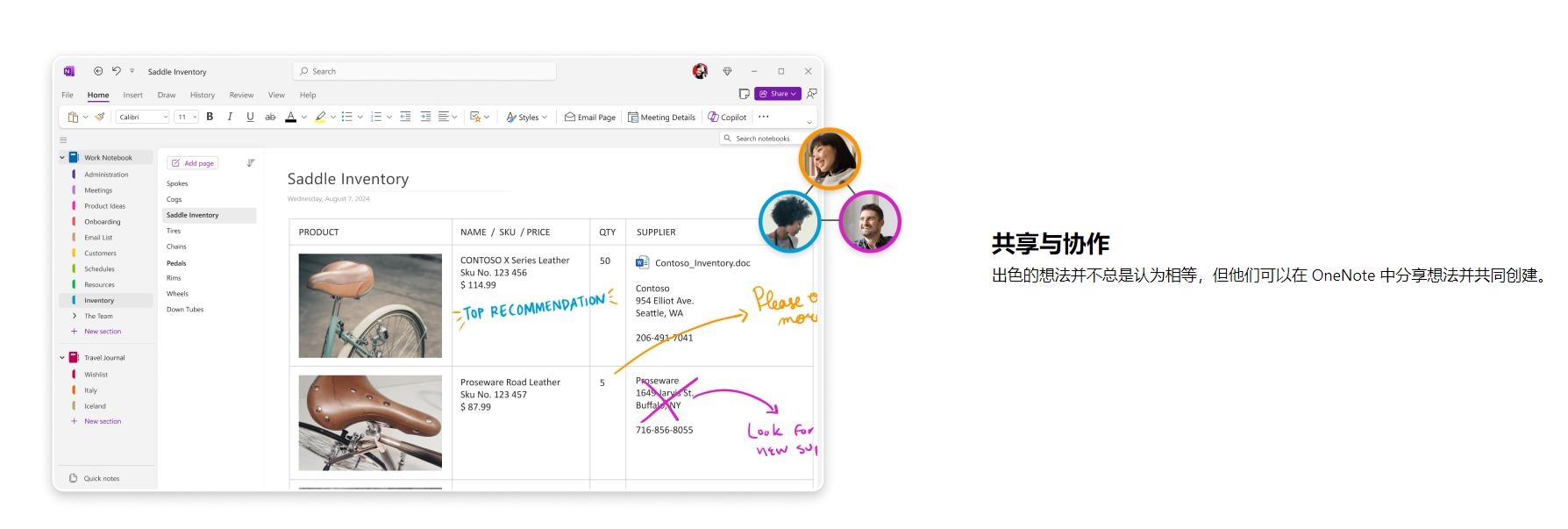Open the Styles dropdown
Viewport: 1568px width, 529px height.
click(x=526, y=117)
